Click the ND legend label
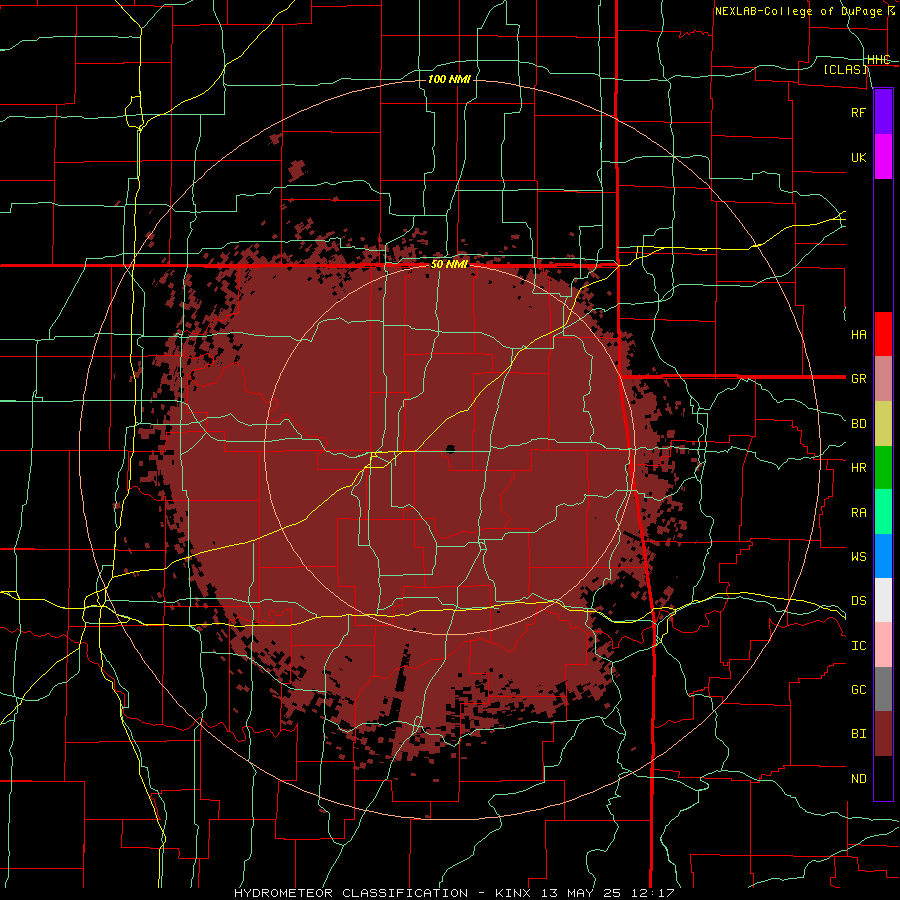Viewport: 900px width, 900px height. click(858, 778)
